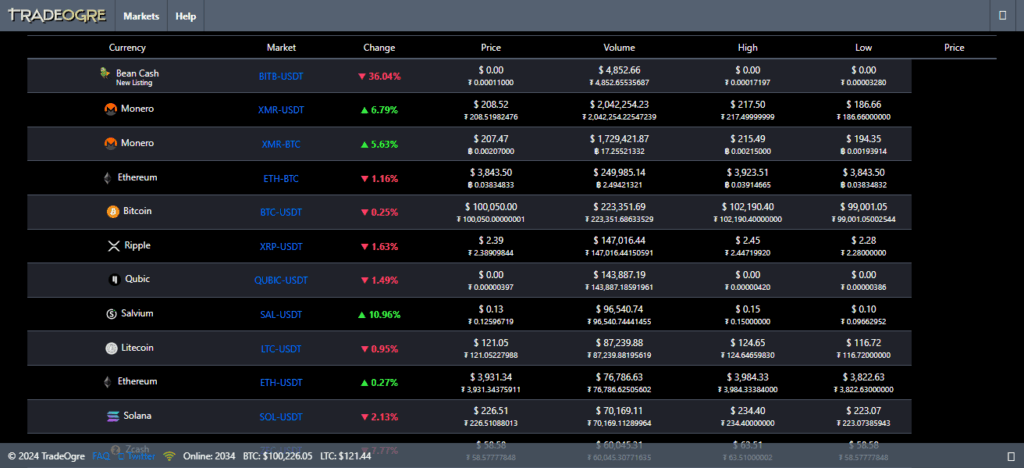The width and height of the screenshot is (1024, 468).
Task: Click the Salvium coin icon
Action: point(112,313)
